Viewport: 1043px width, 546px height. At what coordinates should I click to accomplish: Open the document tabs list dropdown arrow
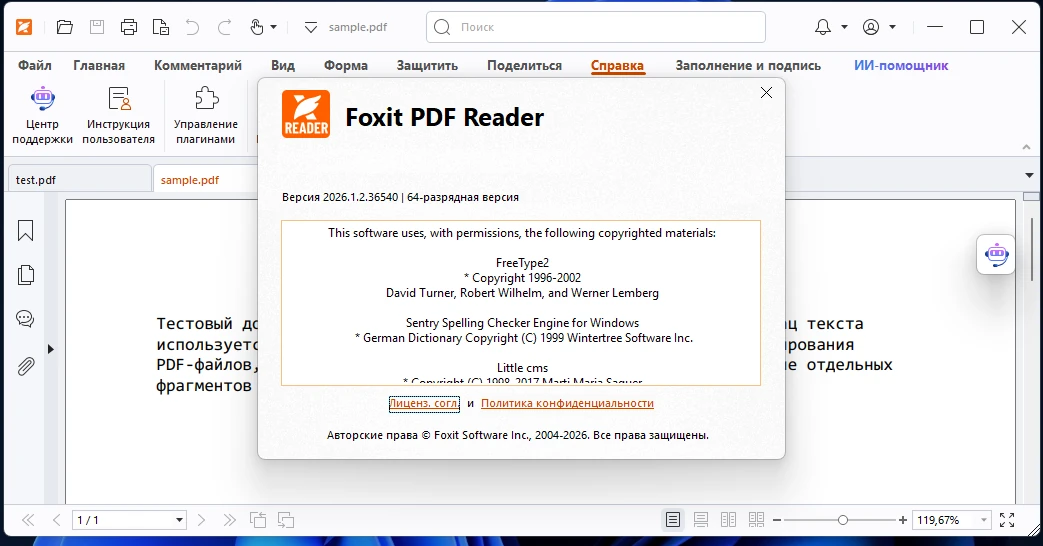click(x=1029, y=176)
